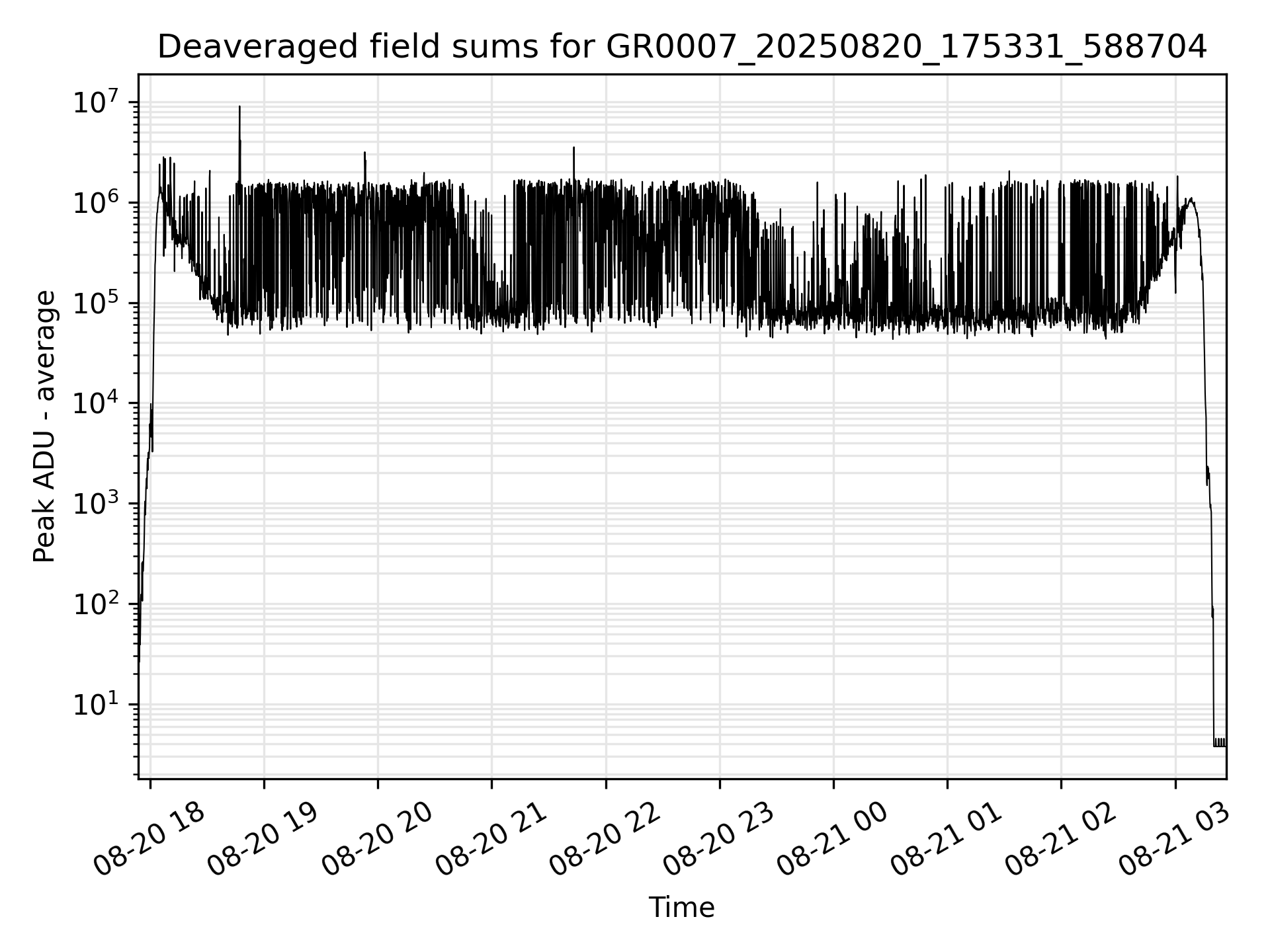Screen dimensions: 1270x952
Task: Click x-axis tick label '08-20 18'
Action: [x=149, y=840]
